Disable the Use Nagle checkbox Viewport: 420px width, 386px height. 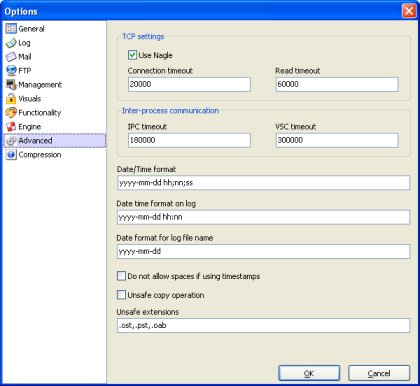(x=132, y=55)
